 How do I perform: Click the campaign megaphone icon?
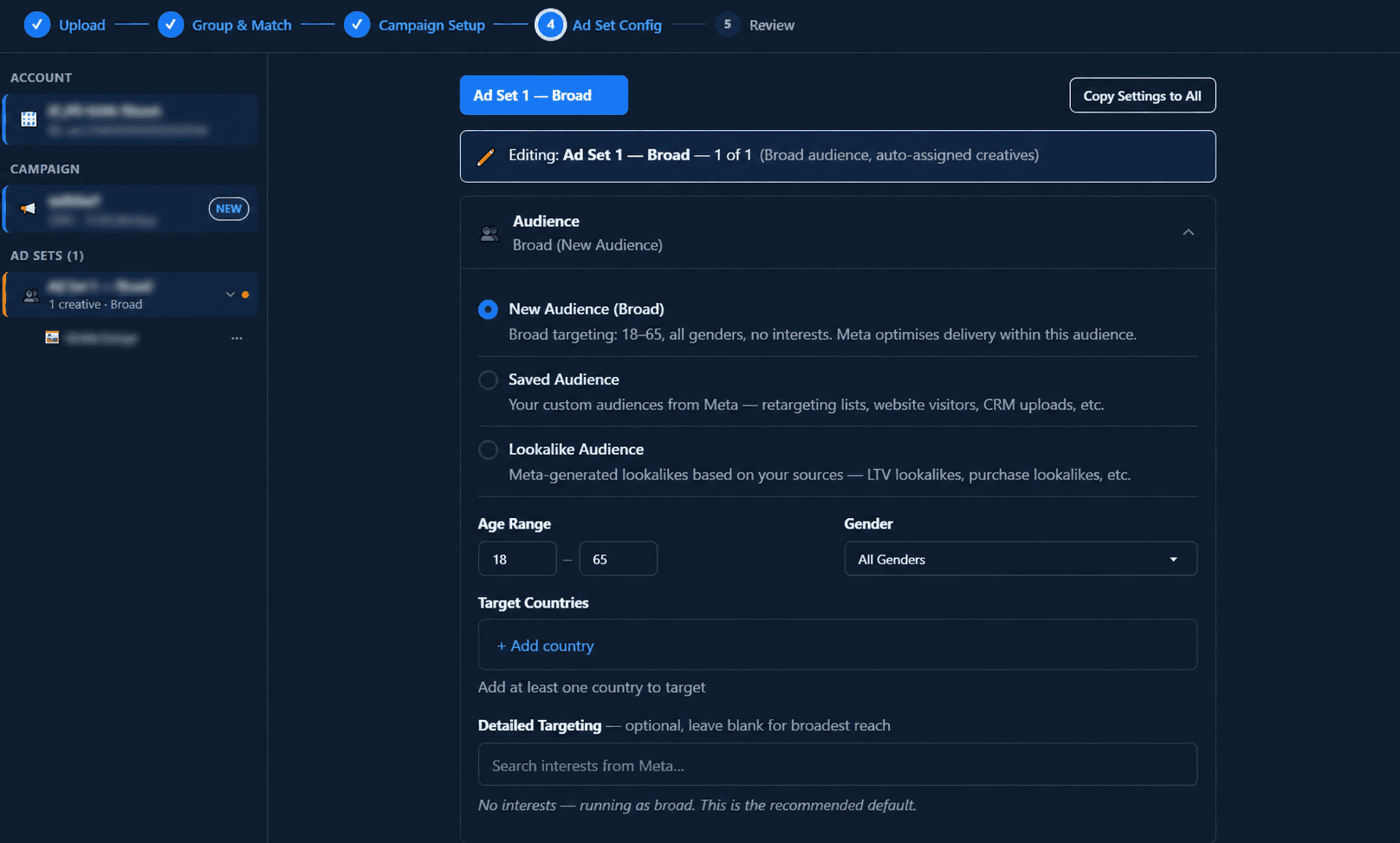click(x=29, y=209)
